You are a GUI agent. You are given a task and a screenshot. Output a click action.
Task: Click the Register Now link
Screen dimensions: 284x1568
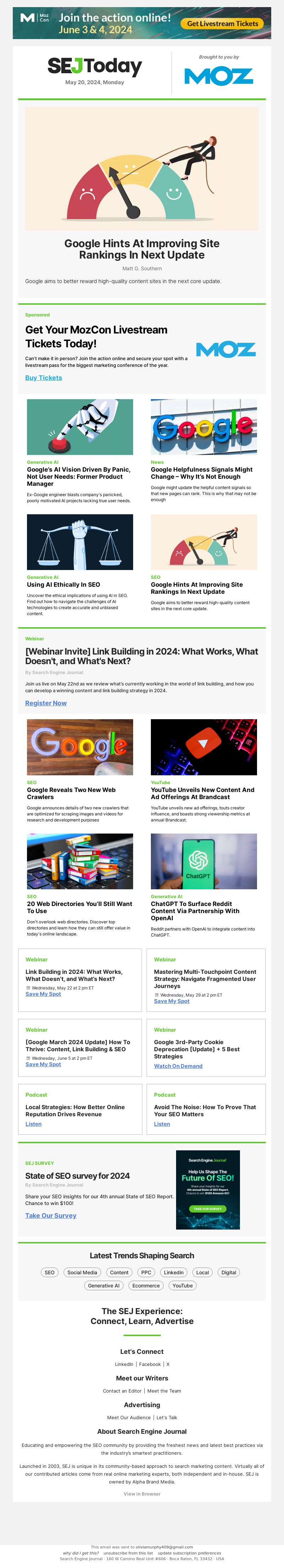[x=45, y=703]
